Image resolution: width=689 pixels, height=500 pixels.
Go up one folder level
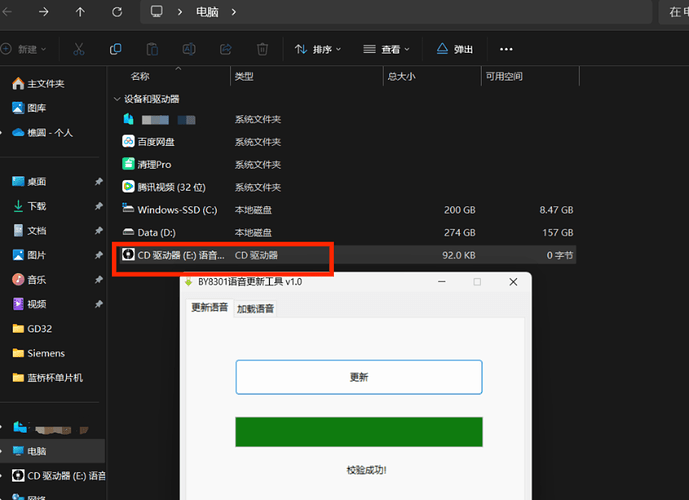pyautogui.click(x=80, y=12)
